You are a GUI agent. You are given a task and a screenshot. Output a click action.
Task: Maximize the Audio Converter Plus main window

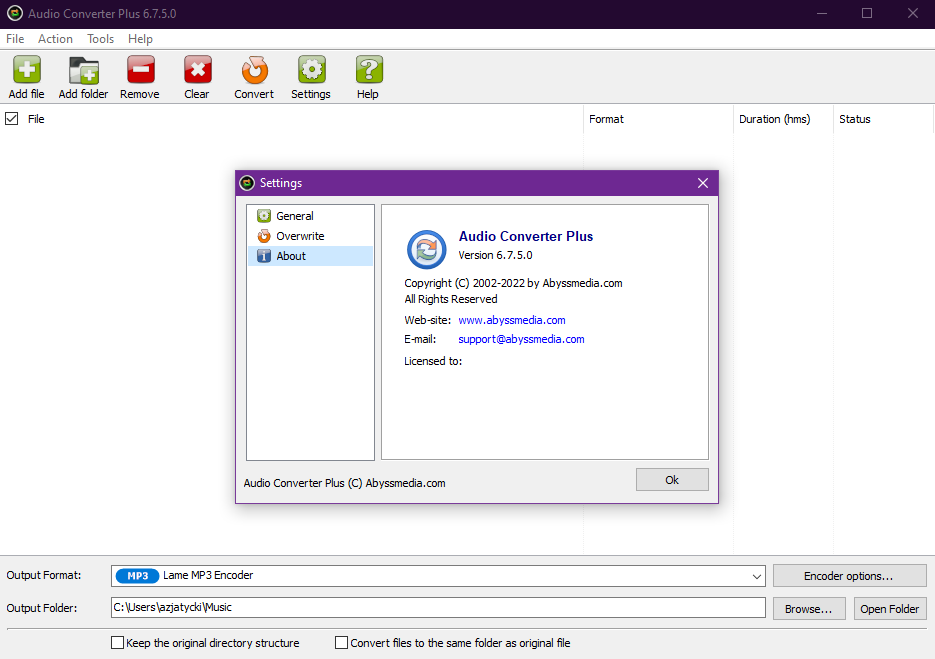click(x=867, y=13)
